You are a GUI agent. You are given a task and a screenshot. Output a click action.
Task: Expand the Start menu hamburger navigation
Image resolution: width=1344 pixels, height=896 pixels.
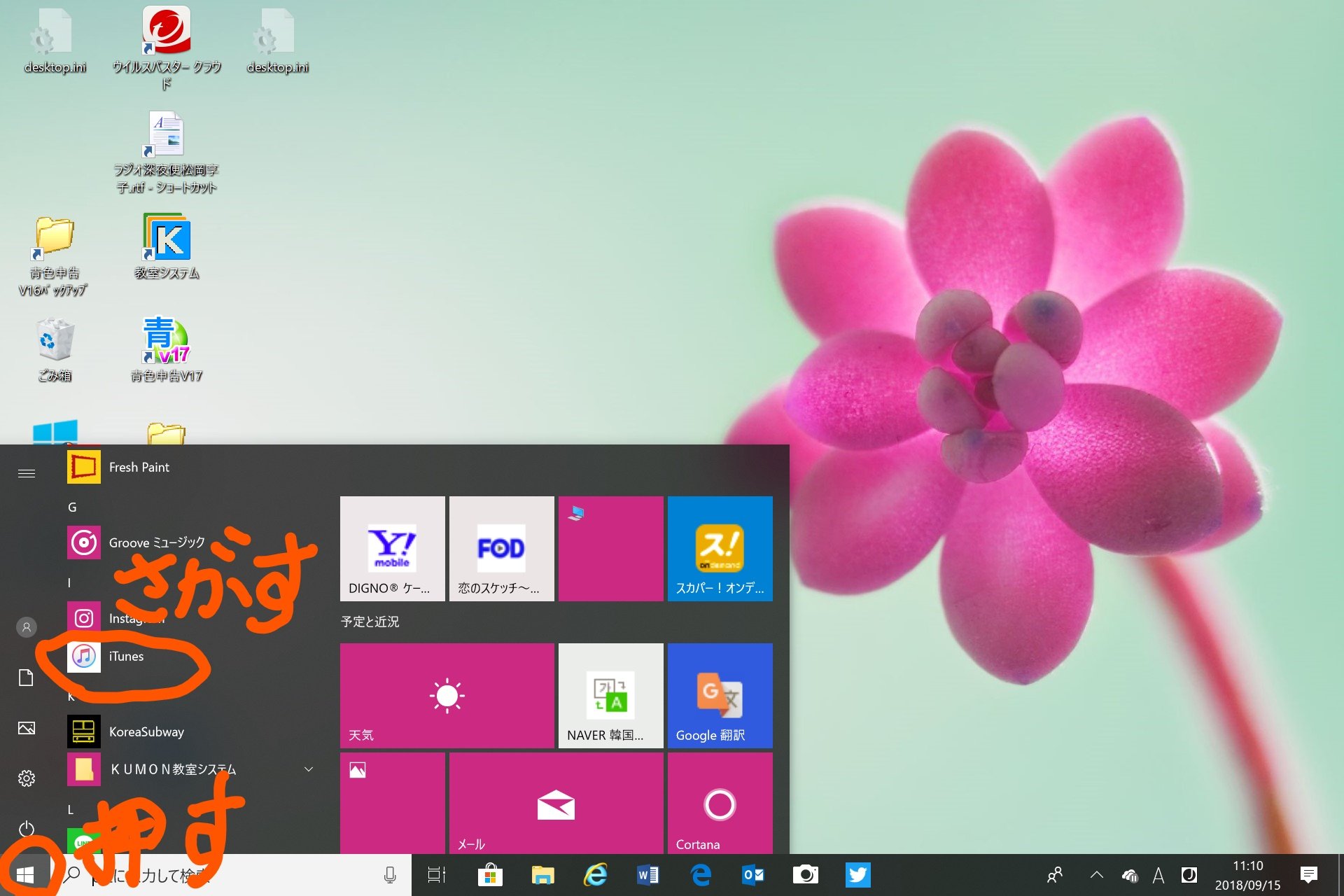[27, 474]
